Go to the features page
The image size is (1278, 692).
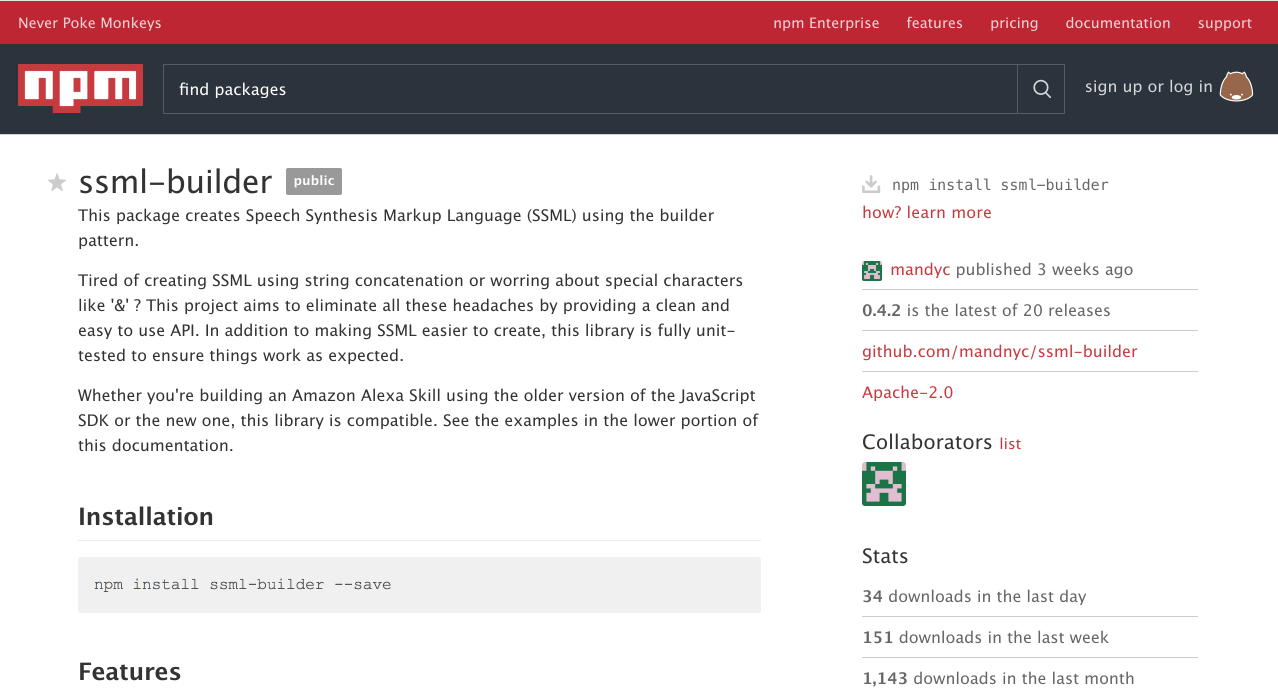point(934,23)
